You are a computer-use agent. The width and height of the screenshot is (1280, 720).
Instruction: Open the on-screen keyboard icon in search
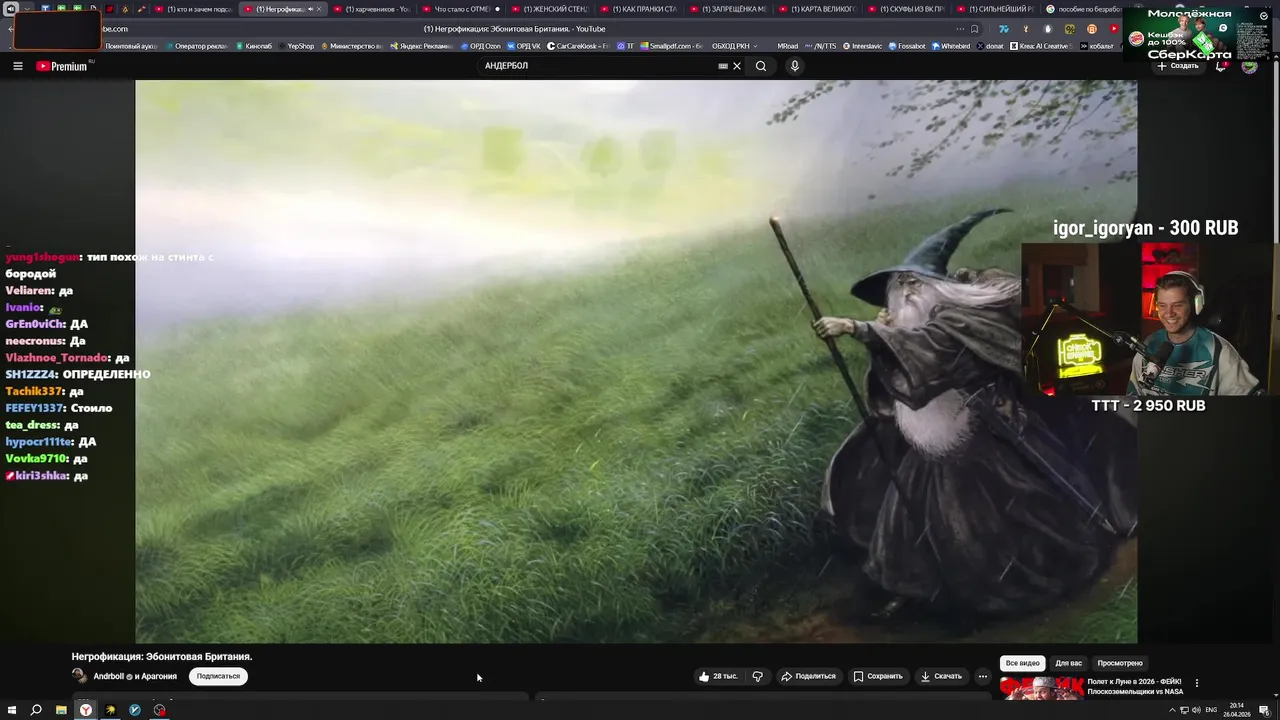(x=722, y=66)
